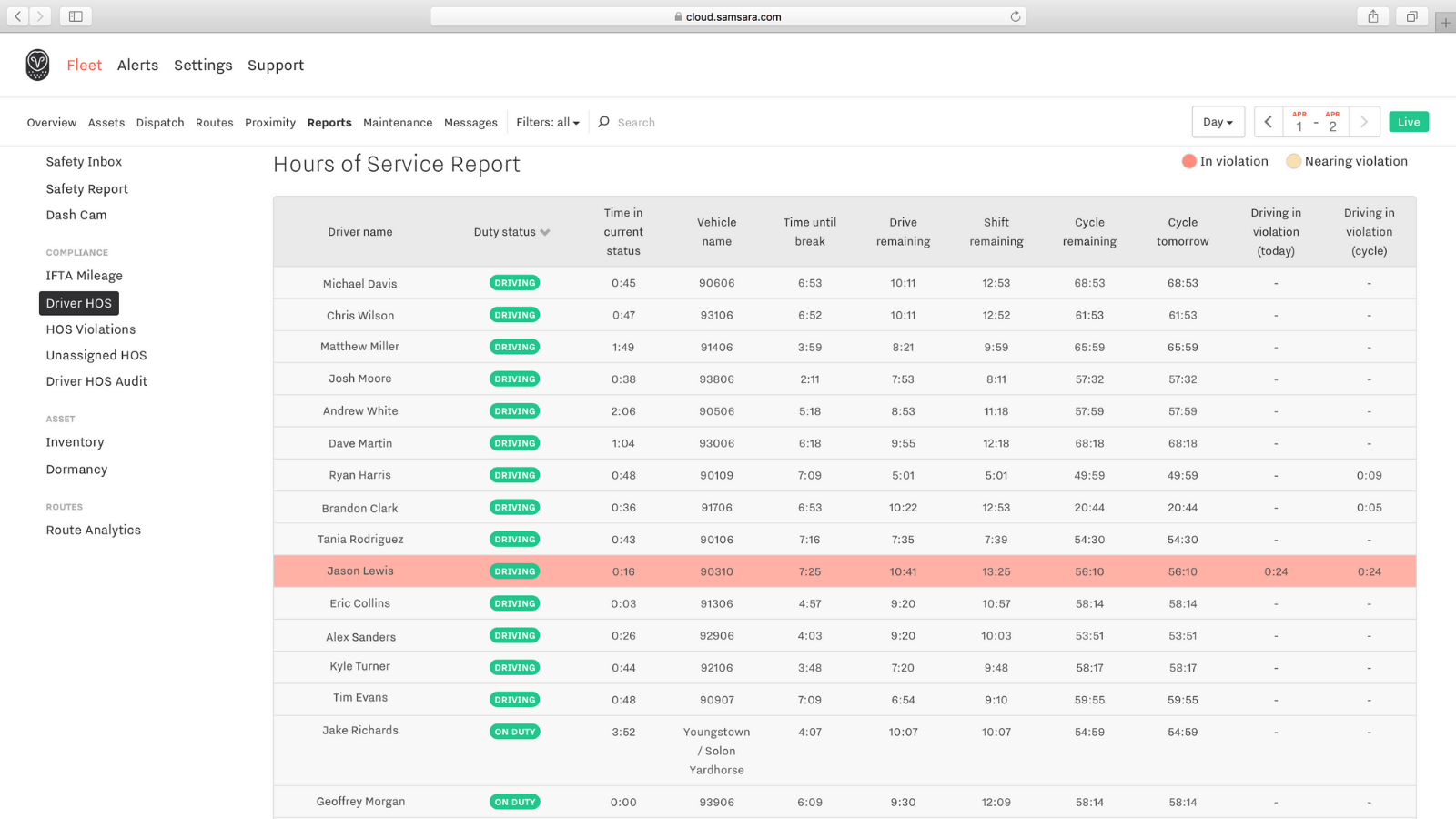Open the Settings top menu
1456x819 pixels.
(203, 66)
